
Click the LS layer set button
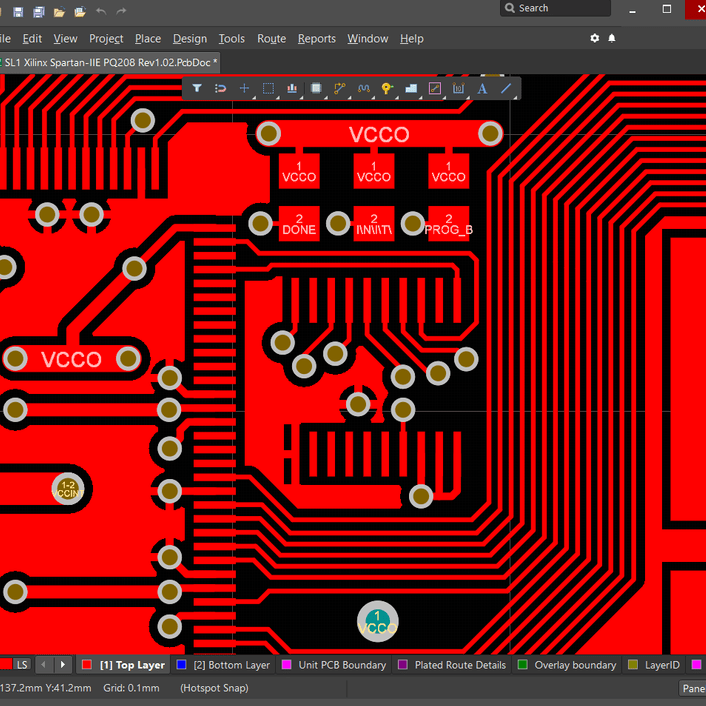22,665
